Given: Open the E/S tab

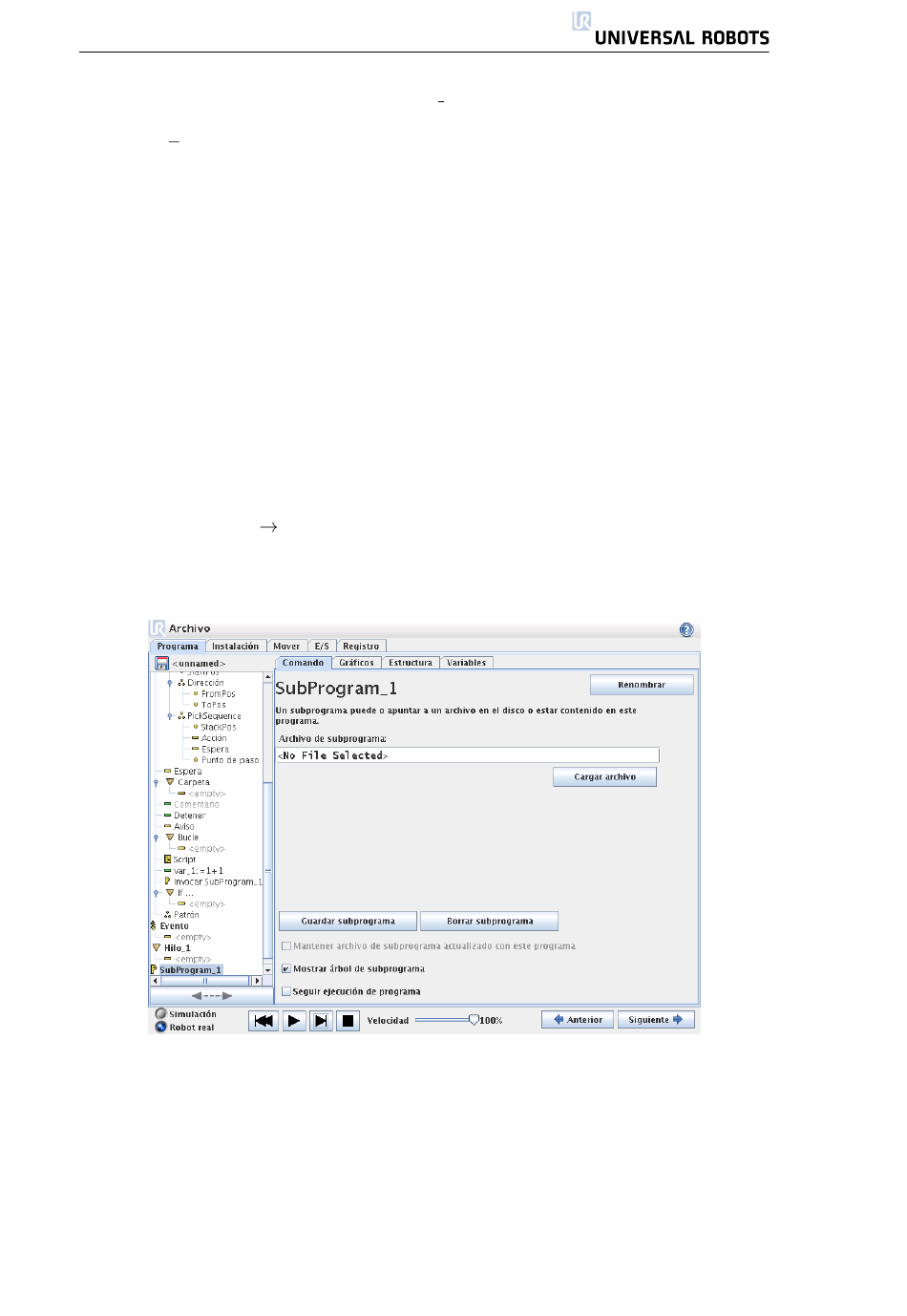Looking at the screenshot, I should point(322,647).
